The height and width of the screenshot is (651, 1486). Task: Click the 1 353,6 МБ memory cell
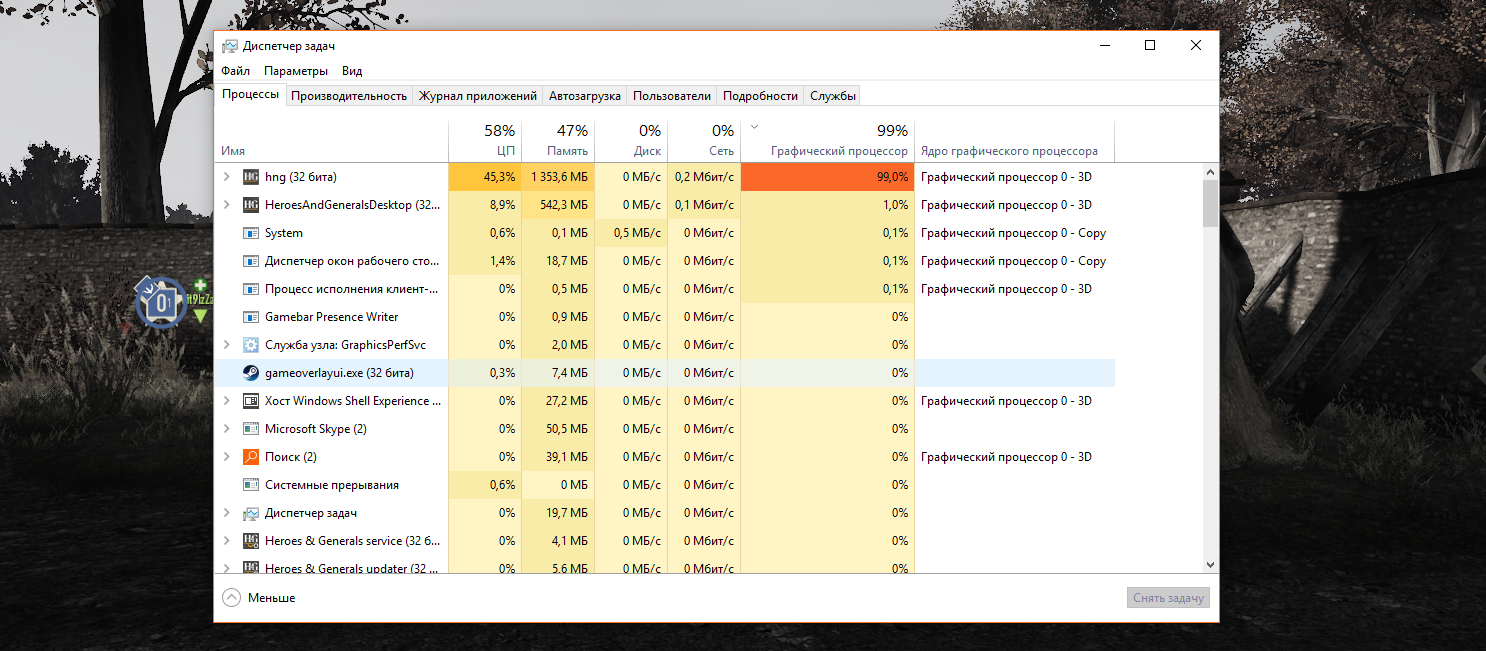click(557, 177)
